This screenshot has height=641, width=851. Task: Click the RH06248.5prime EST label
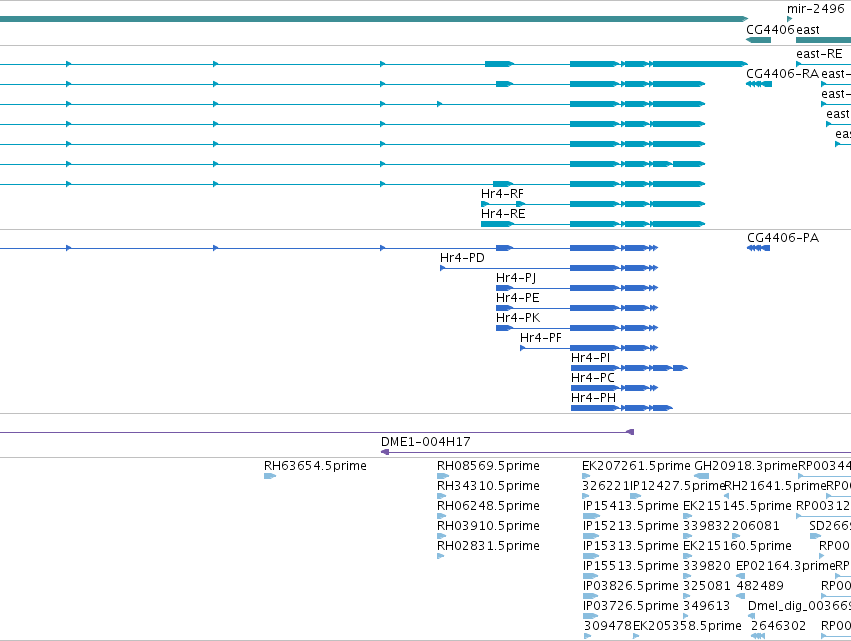(x=488, y=506)
